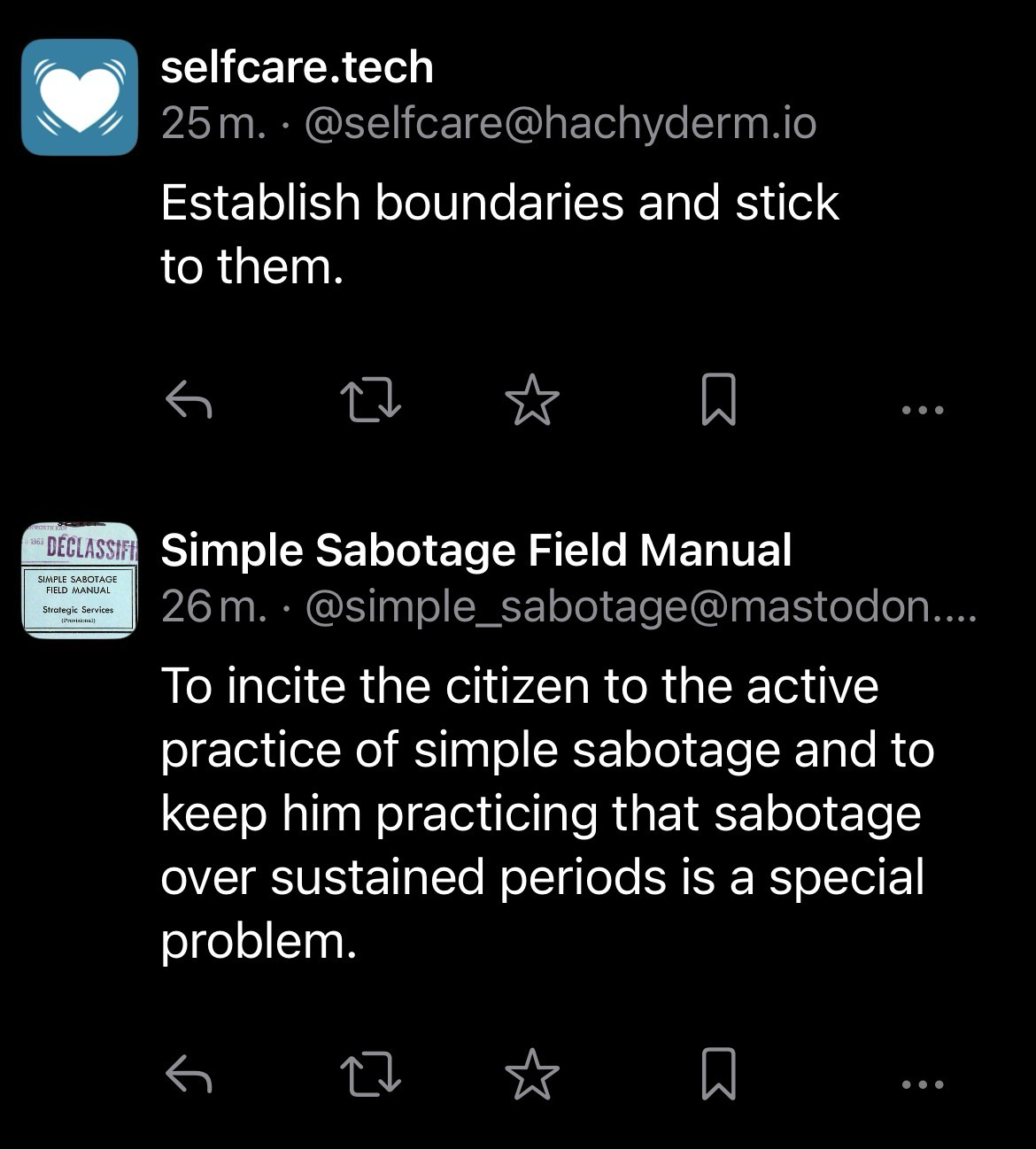The height and width of the screenshot is (1149, 1036).
Task: Tap the 26 m. timestamp on Simple Sabotage
Action: [213, 607]
